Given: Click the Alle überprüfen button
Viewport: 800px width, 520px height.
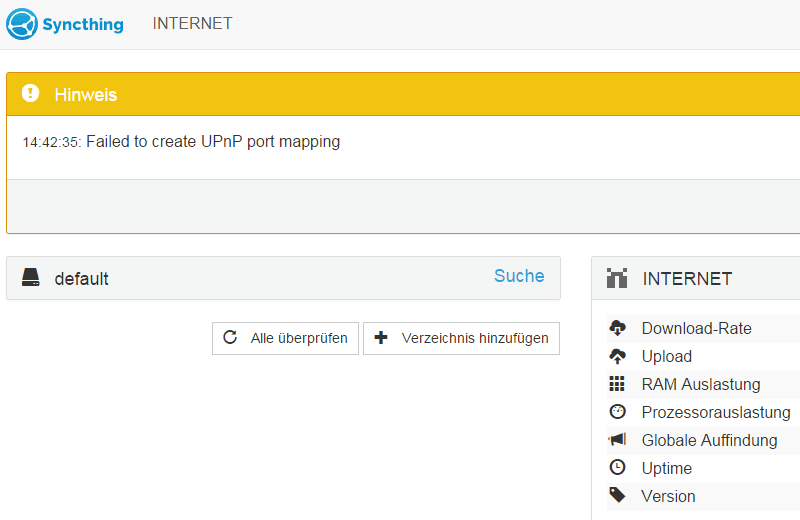Looking at the screenshot, I should (285, 338).
